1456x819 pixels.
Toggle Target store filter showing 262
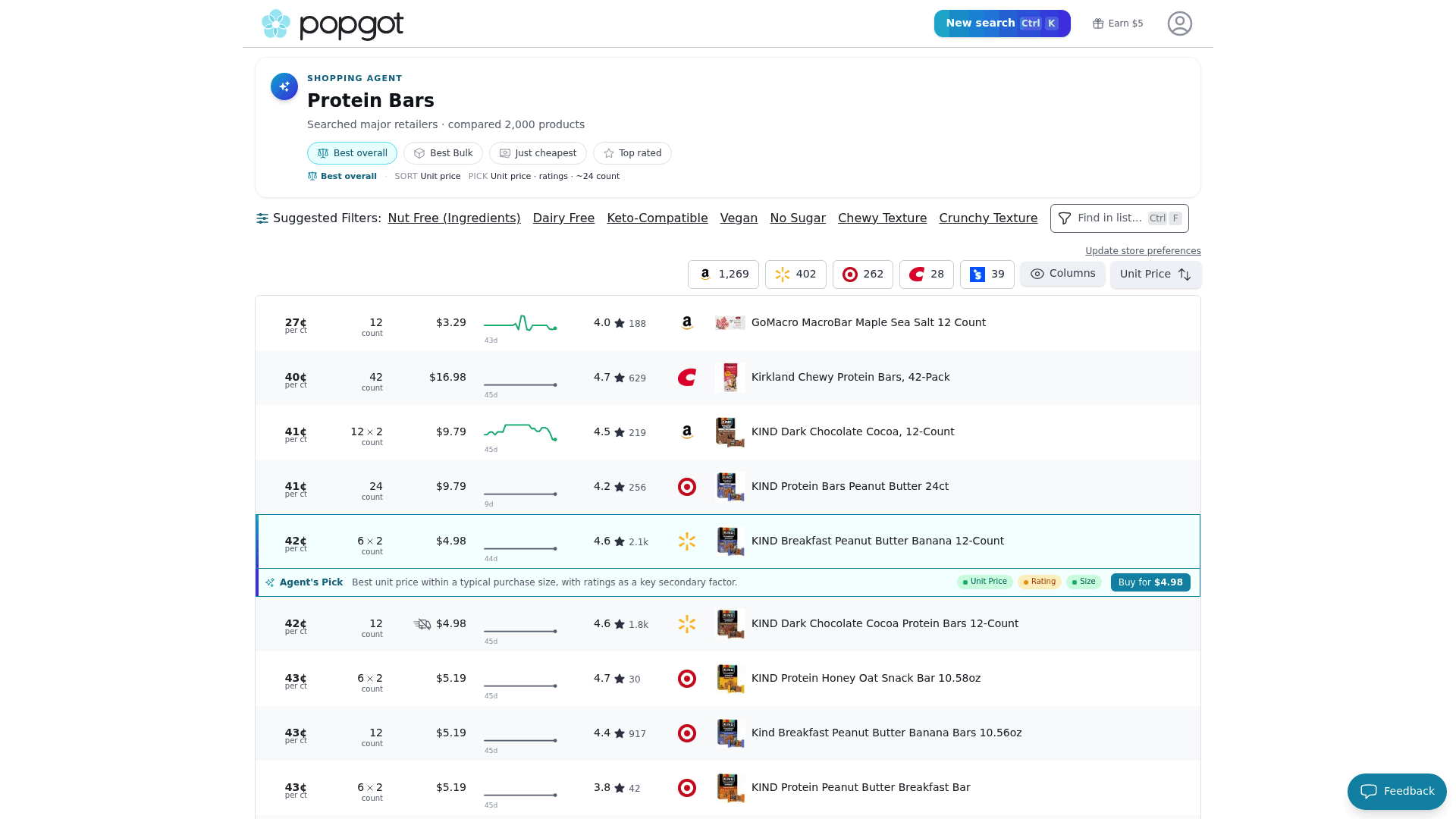tap(863, 275)
